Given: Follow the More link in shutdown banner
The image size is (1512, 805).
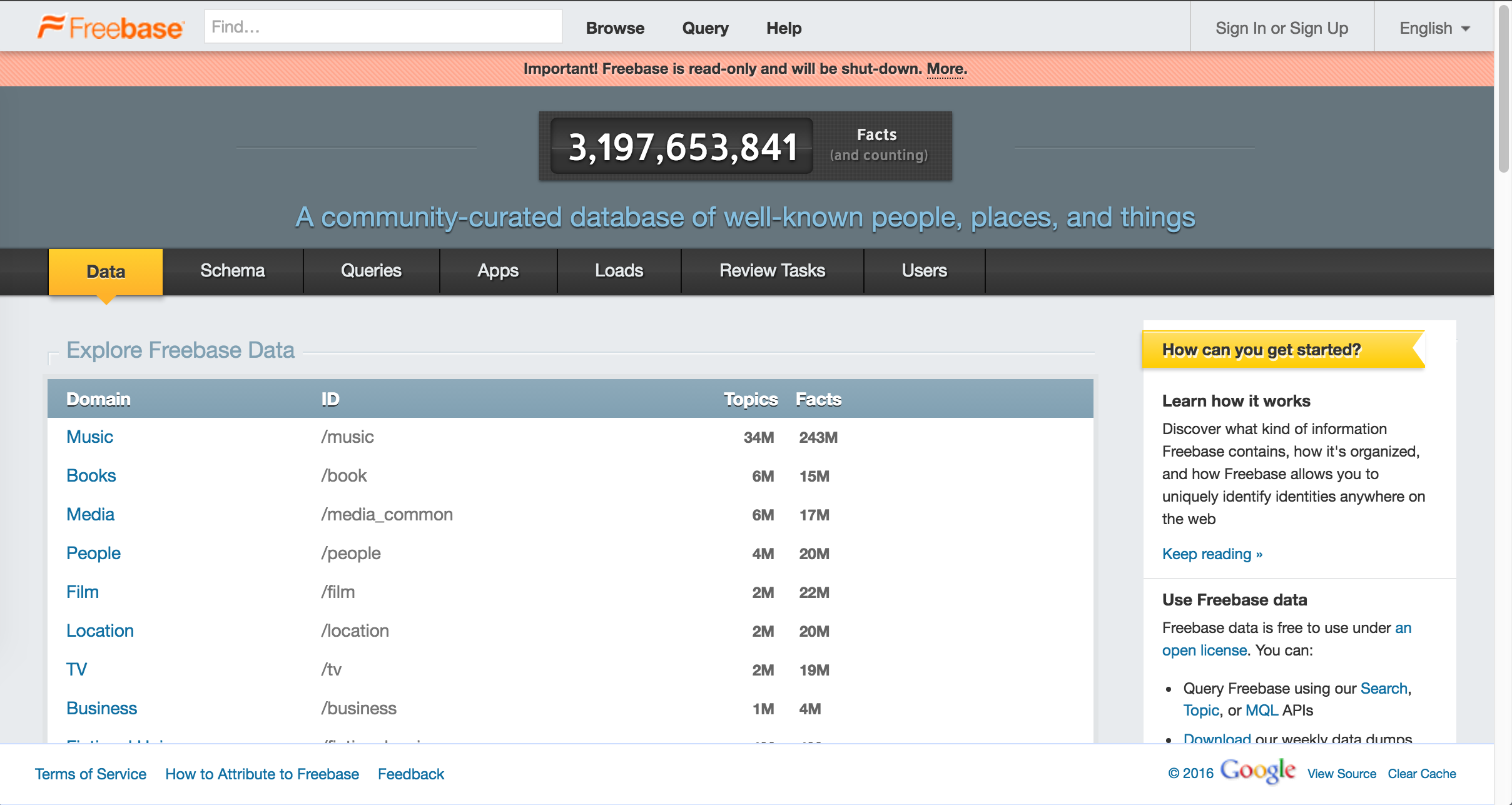Looking at the screenshot, I should pyautogui.click(x=945, y=69).
